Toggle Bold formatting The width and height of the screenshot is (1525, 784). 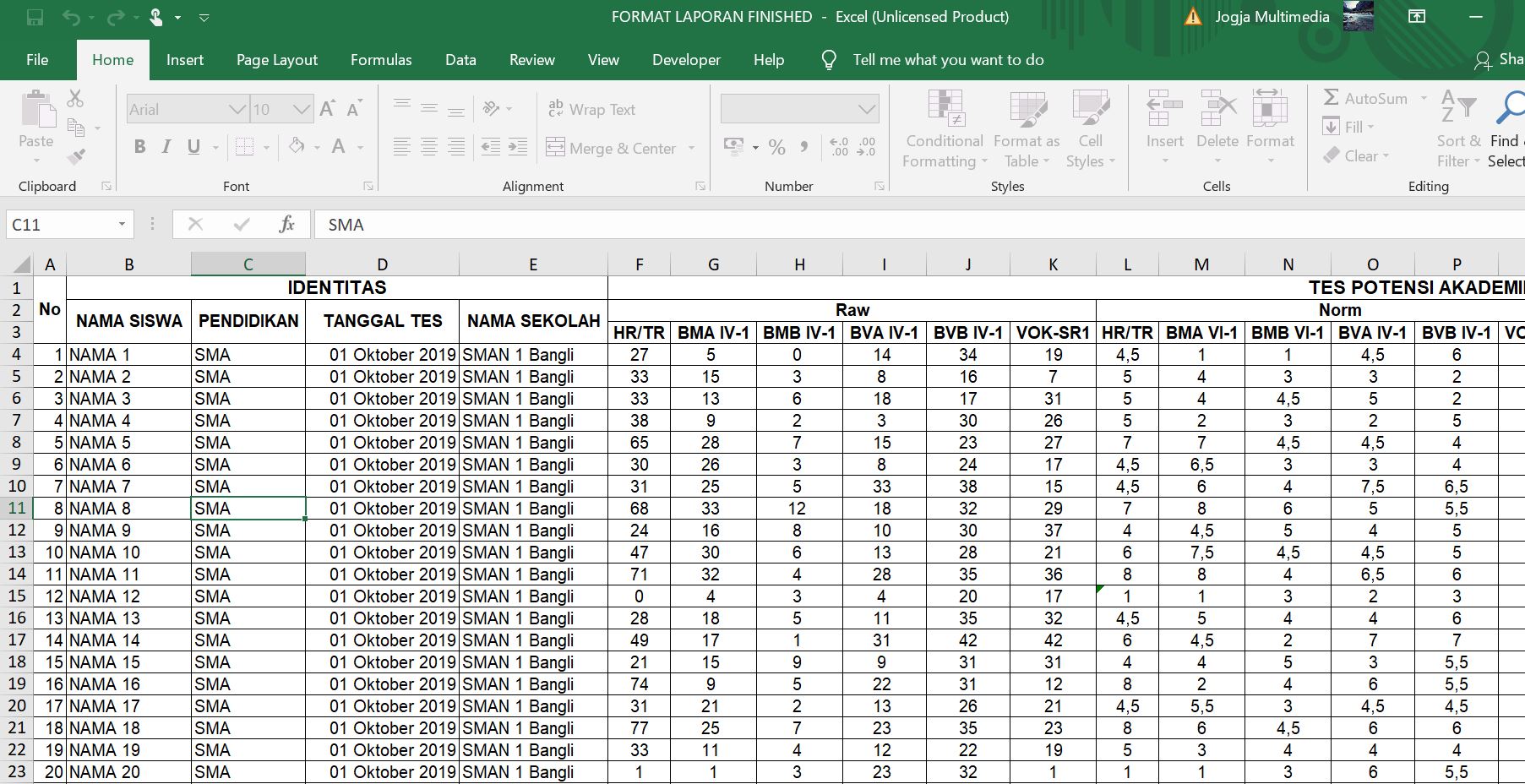tap(140, 147)
